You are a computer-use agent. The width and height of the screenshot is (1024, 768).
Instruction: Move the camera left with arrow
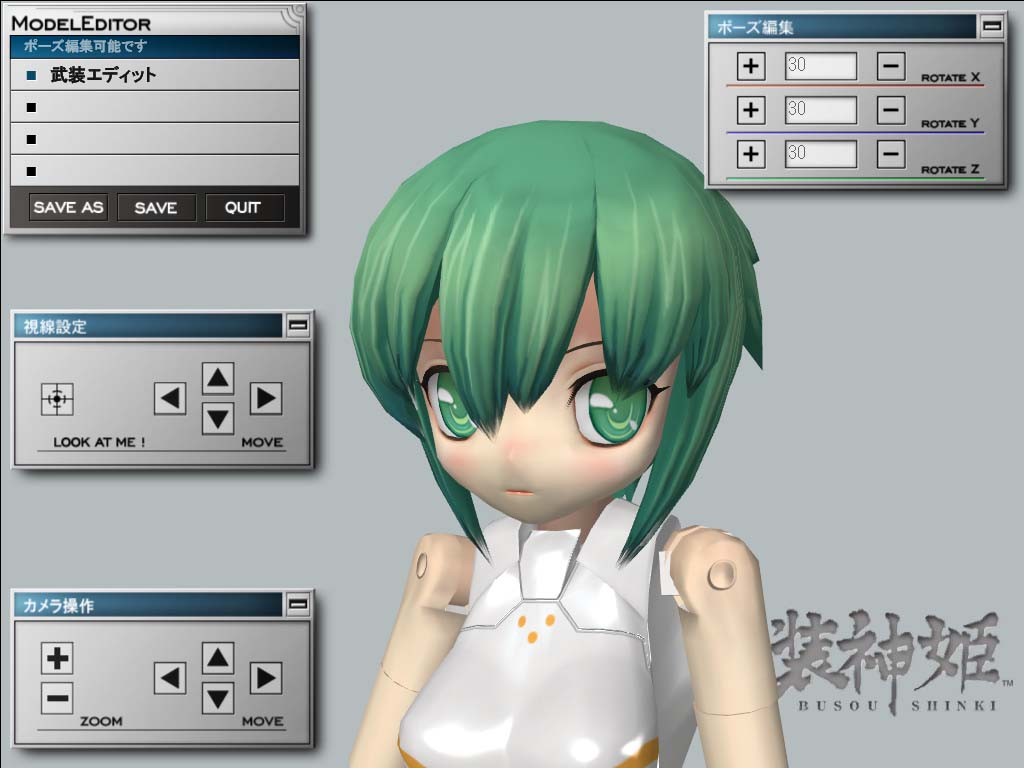coord(170,679)
